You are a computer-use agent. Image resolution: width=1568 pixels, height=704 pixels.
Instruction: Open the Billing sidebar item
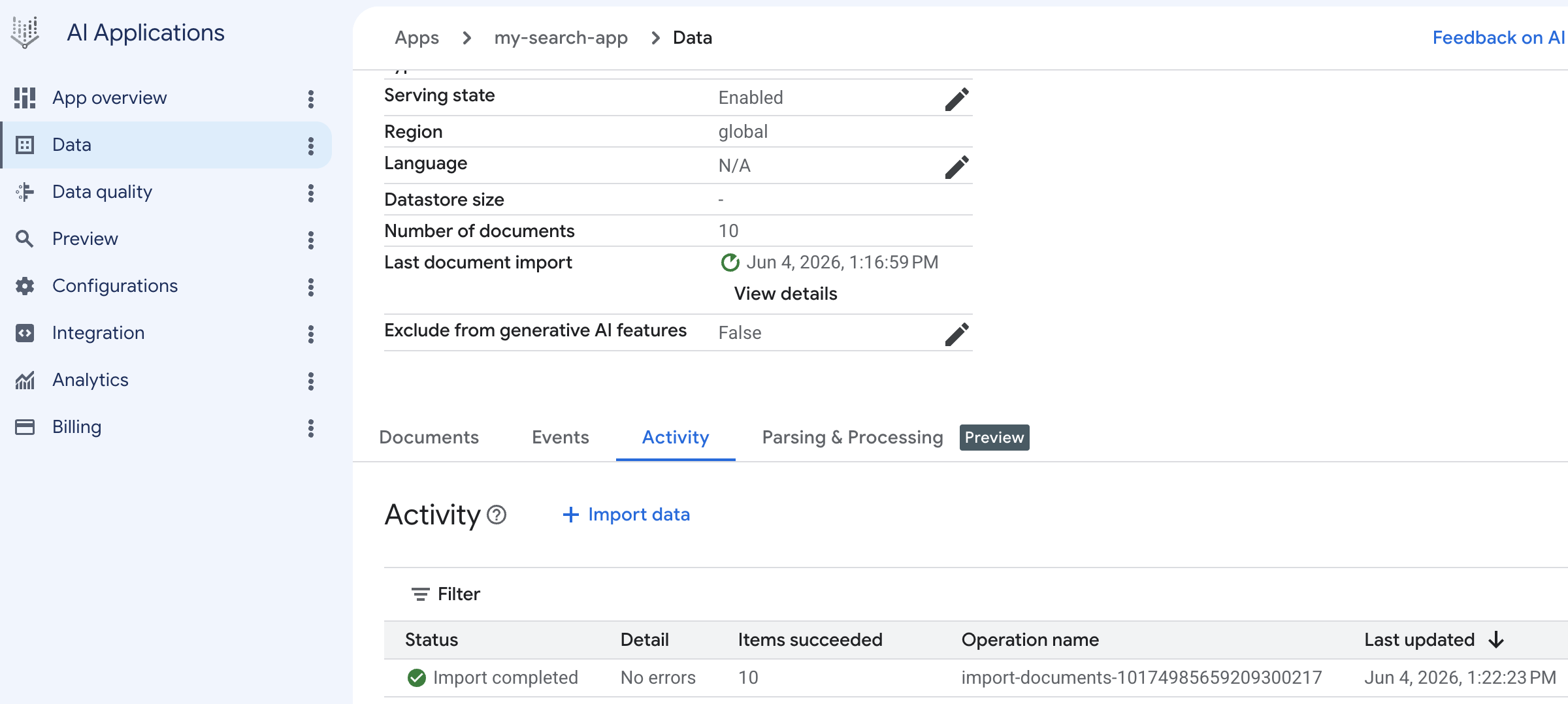(x=166, y=427)
